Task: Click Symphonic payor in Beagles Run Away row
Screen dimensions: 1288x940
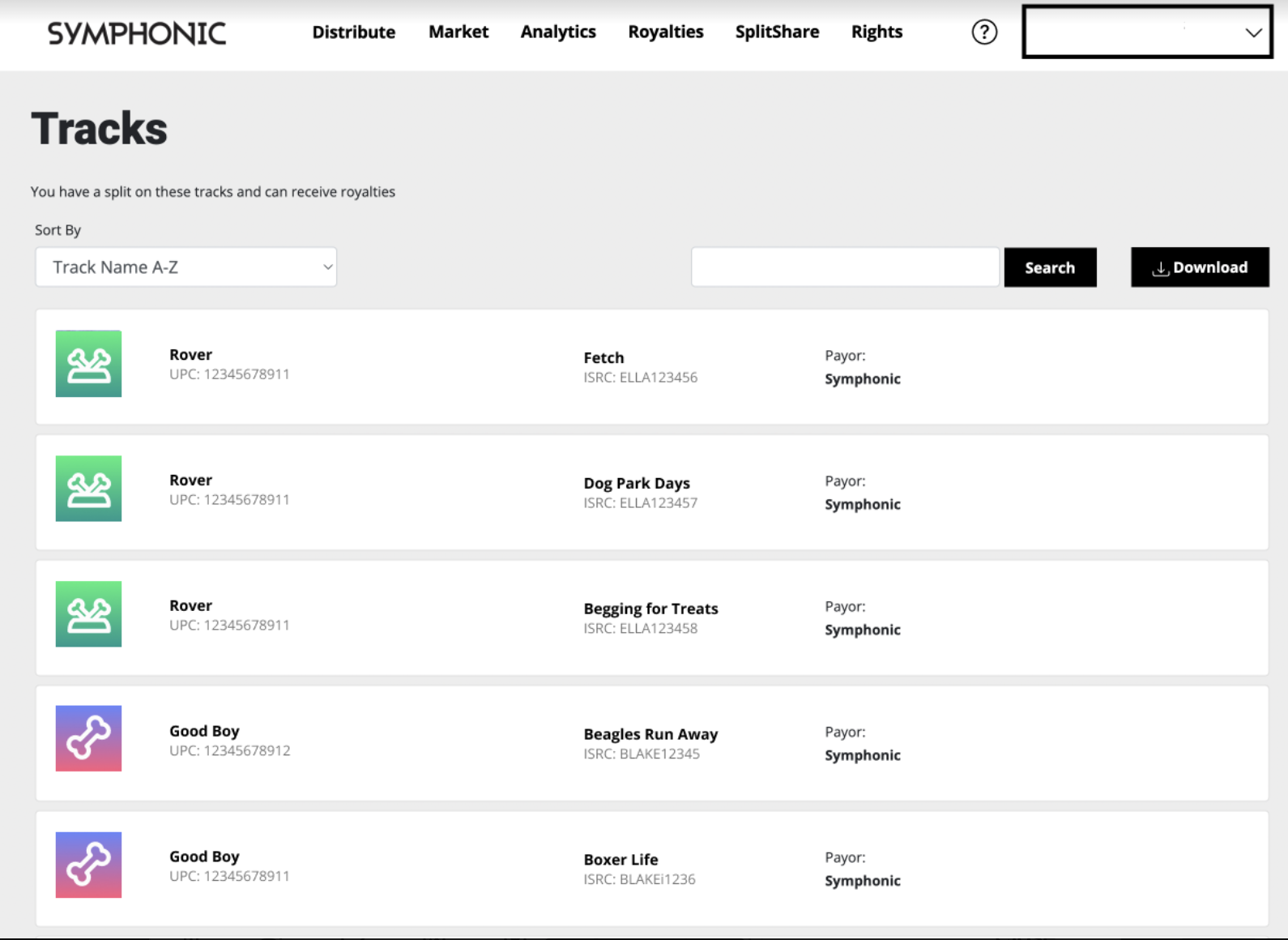Action: (863, 755)
